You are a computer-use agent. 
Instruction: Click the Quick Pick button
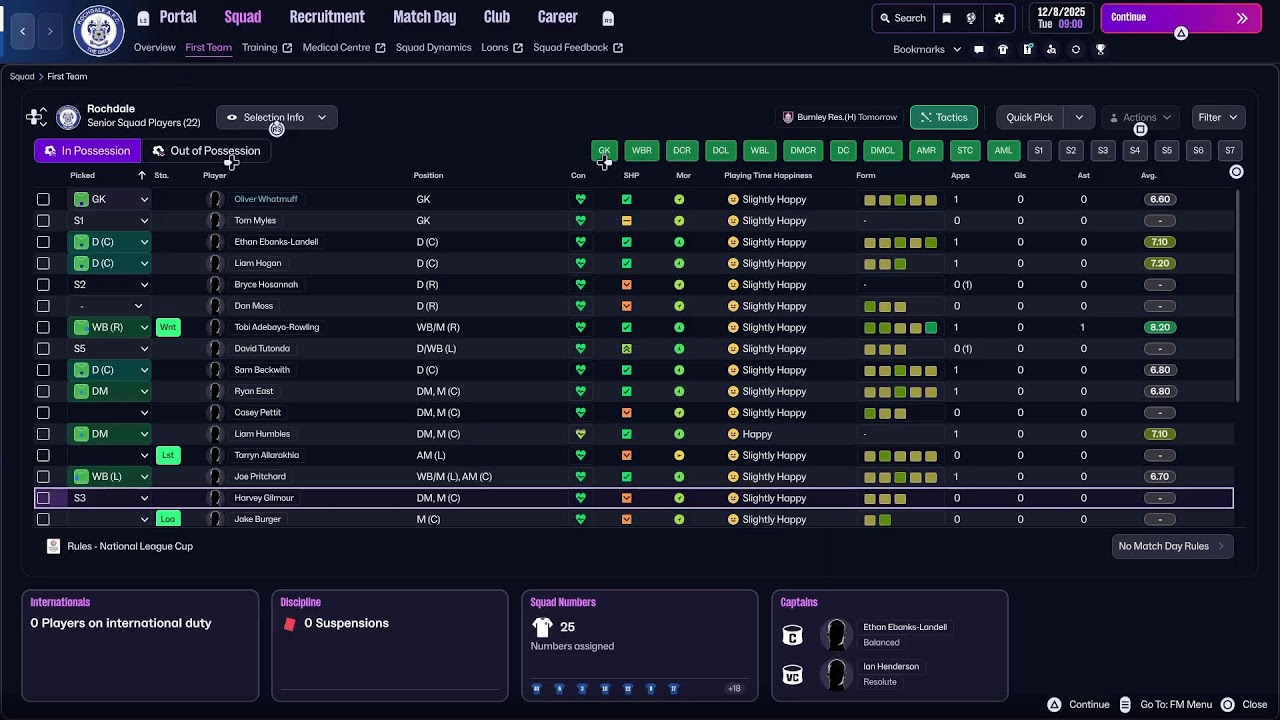pos(1030,117)
